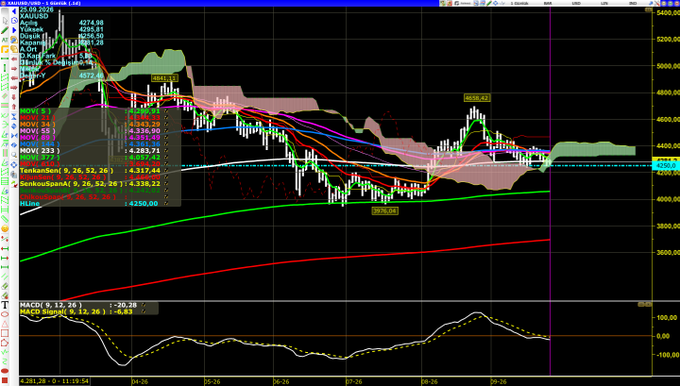Open the clock time-settings icon
Screen dimensions: 680x386
click(14, 20)
